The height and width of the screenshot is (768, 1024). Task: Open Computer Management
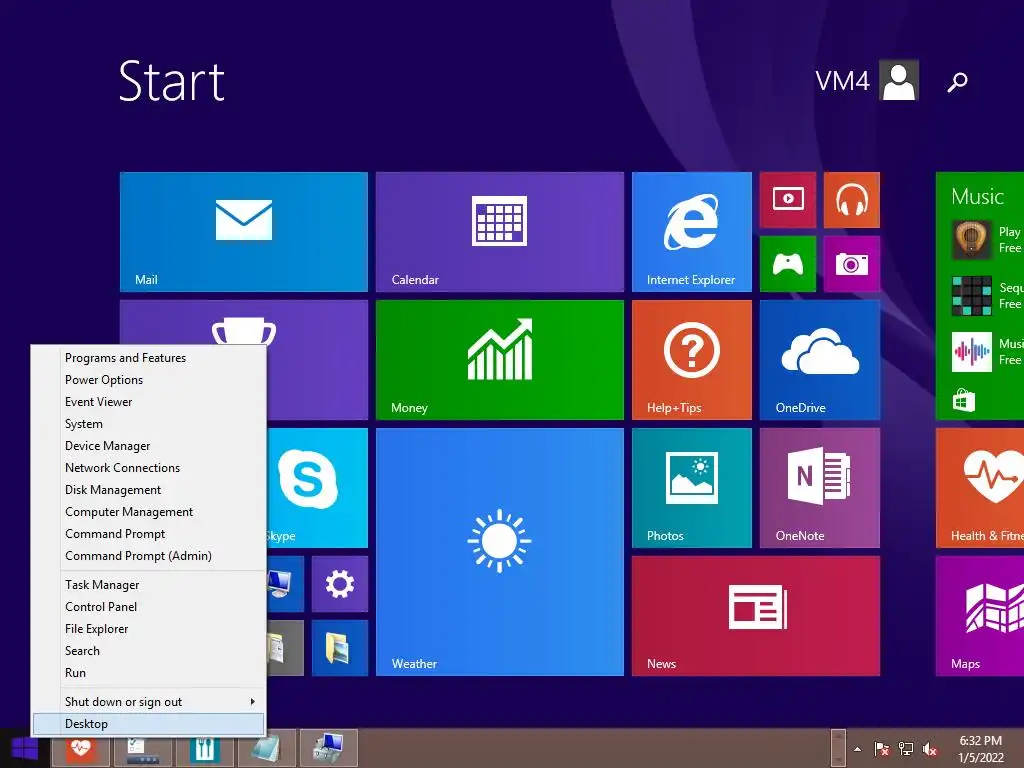click(150, 512)
